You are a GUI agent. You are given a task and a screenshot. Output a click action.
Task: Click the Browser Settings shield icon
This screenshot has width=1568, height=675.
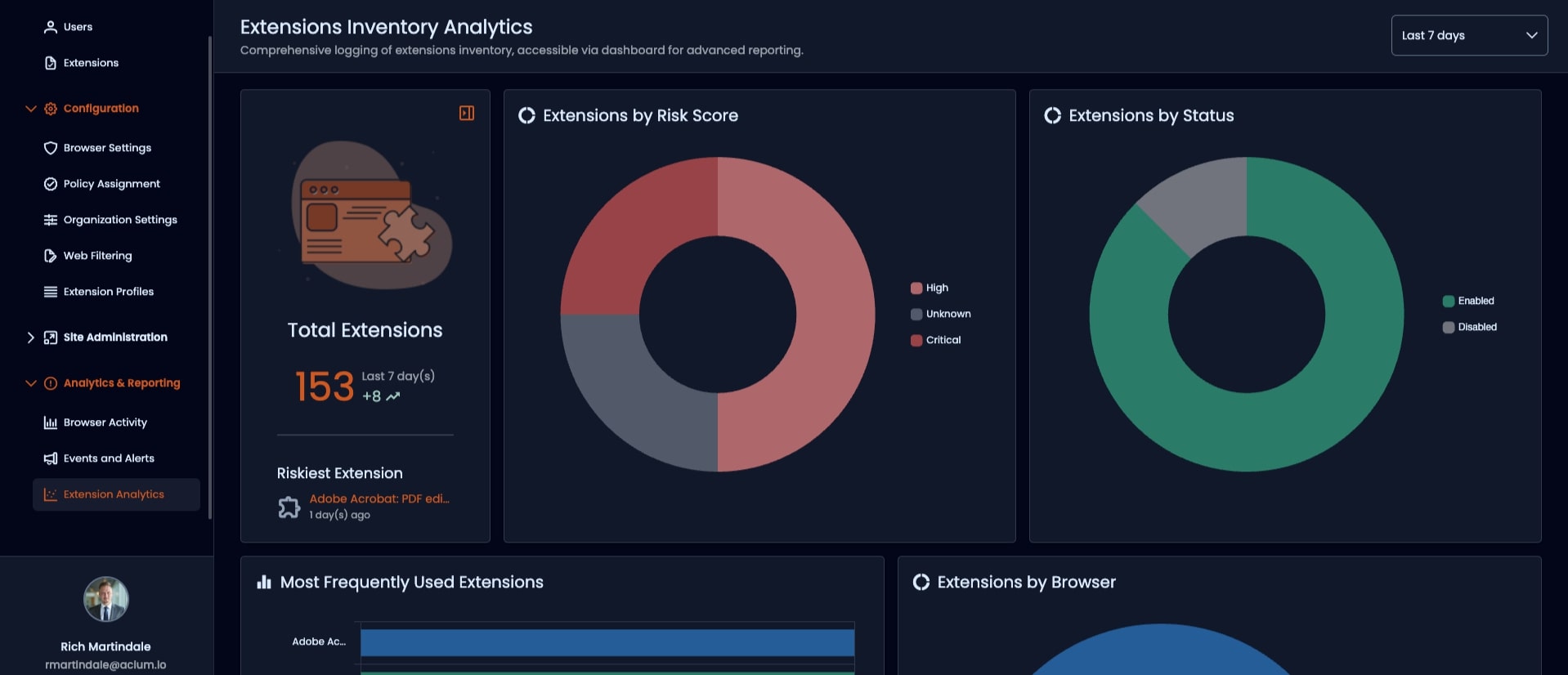(50, 148)
